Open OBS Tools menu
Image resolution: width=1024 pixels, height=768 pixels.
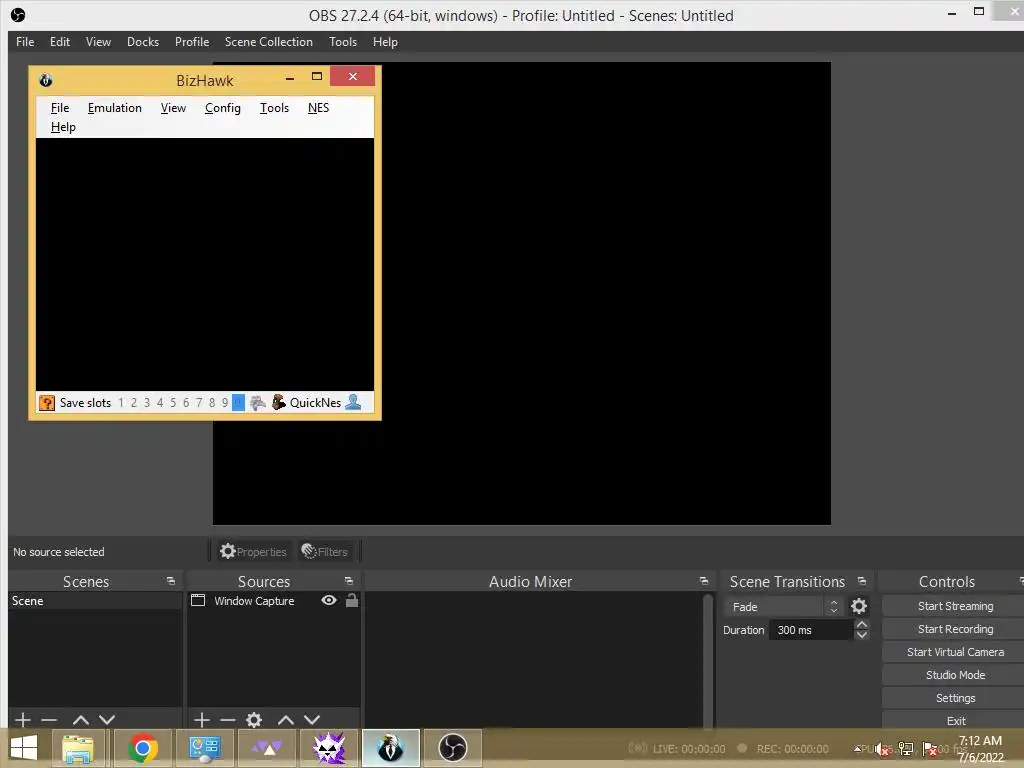pyautogui.click(x=343, y=42)
